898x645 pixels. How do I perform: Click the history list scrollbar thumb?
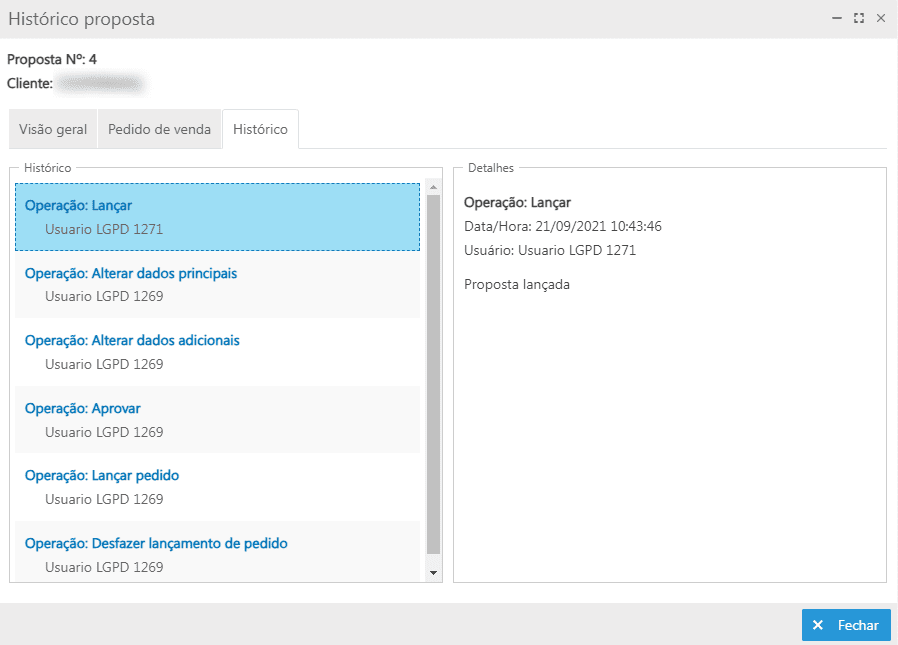click(x=433, y=375)
